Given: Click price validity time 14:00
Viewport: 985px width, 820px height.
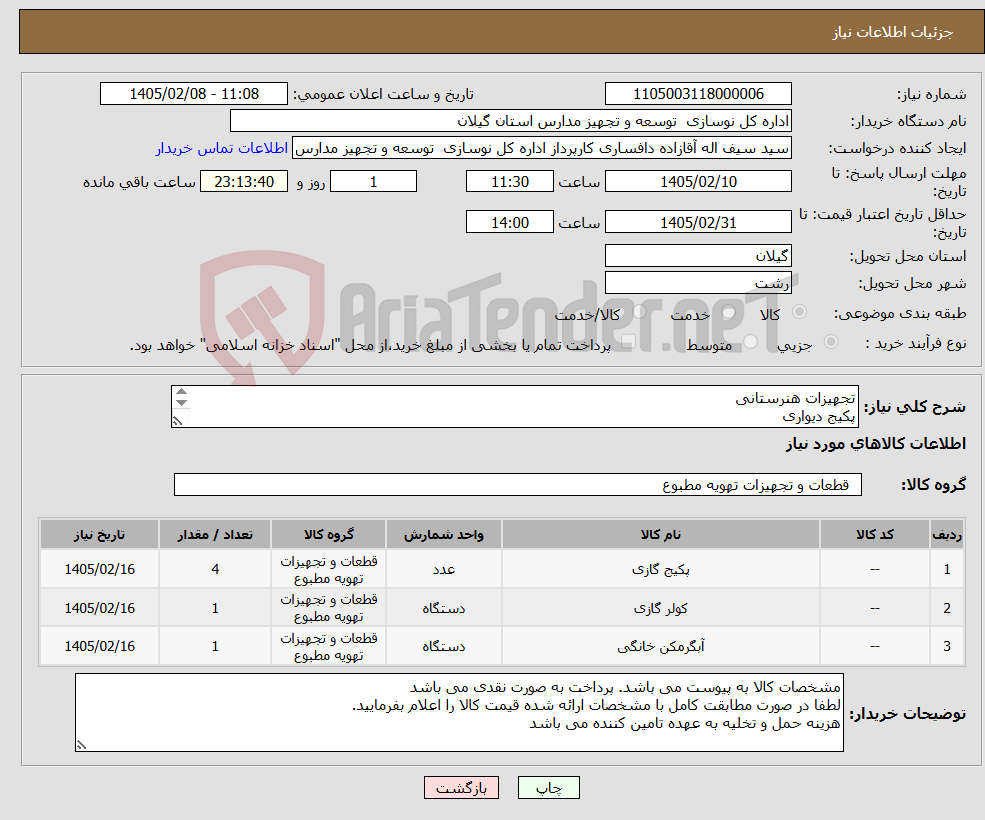Looking at the screenshot, I should pyautogui.click(x=509, y=222).
